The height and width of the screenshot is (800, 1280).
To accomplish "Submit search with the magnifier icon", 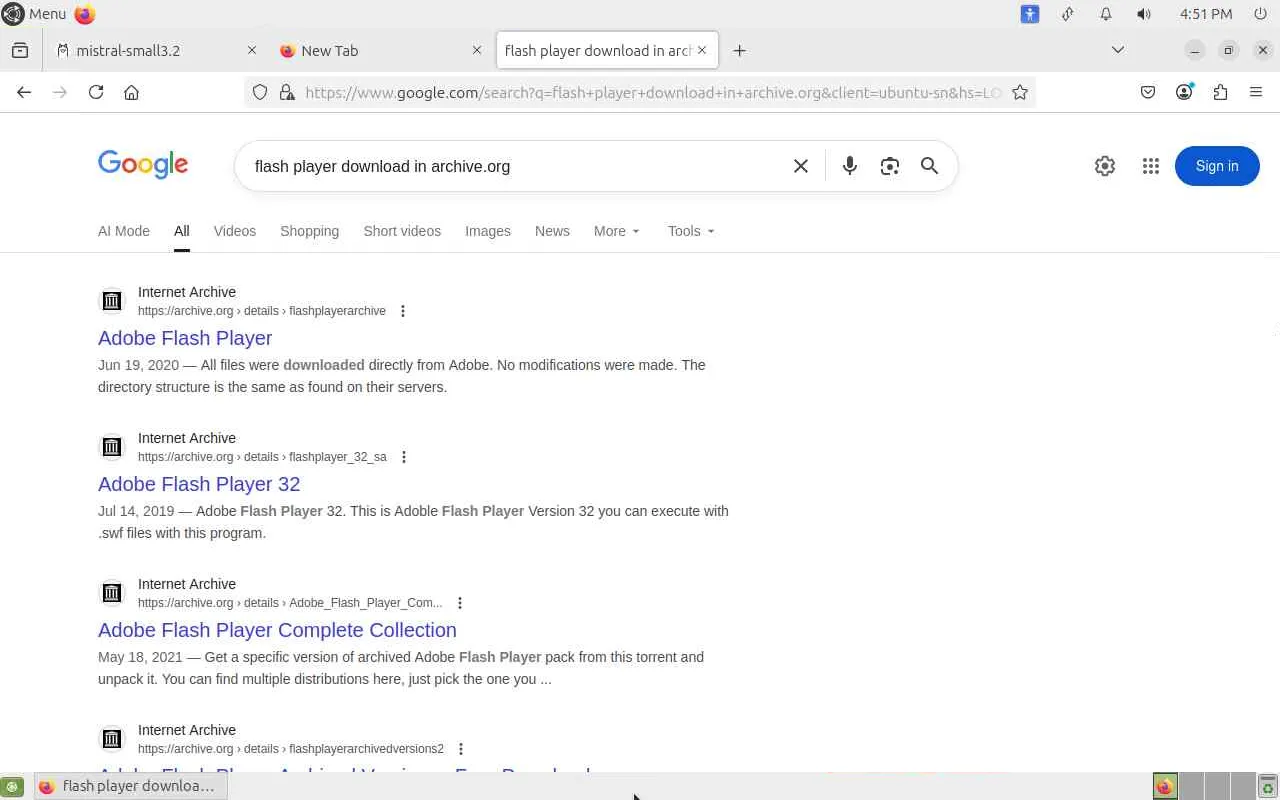I will point(929,166).
